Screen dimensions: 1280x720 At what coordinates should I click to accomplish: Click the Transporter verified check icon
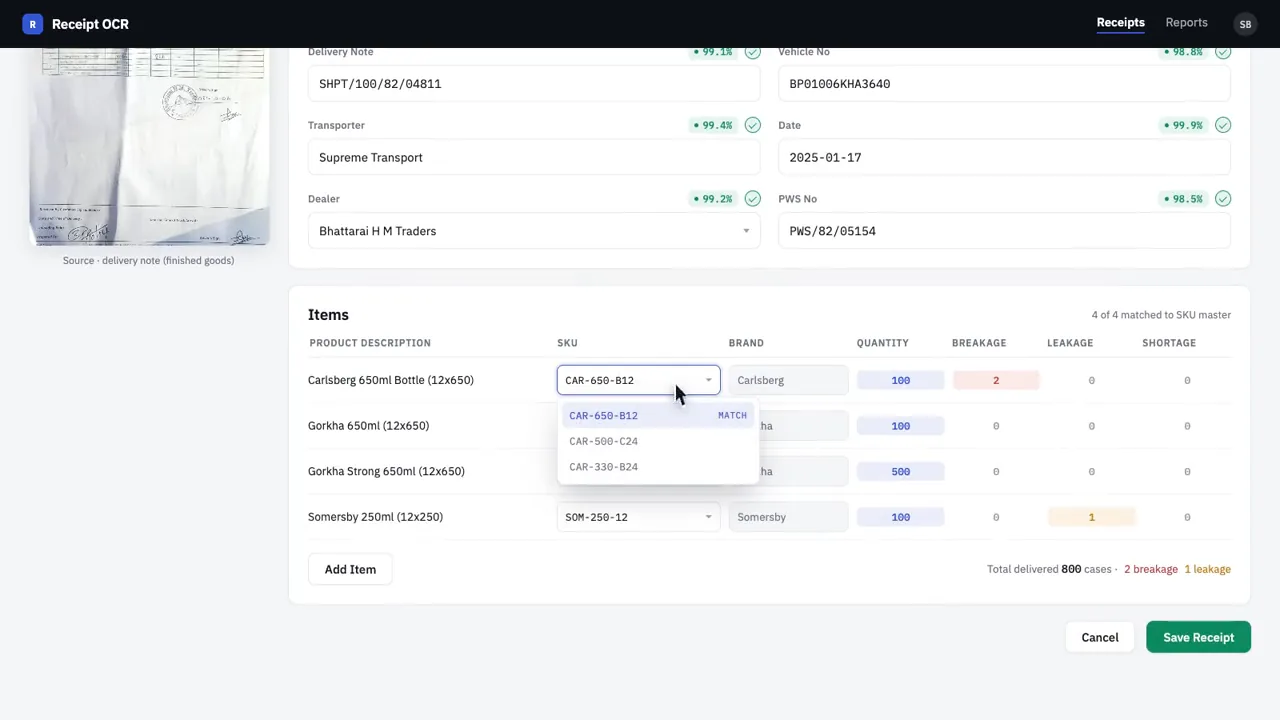[x=752, y=125]
